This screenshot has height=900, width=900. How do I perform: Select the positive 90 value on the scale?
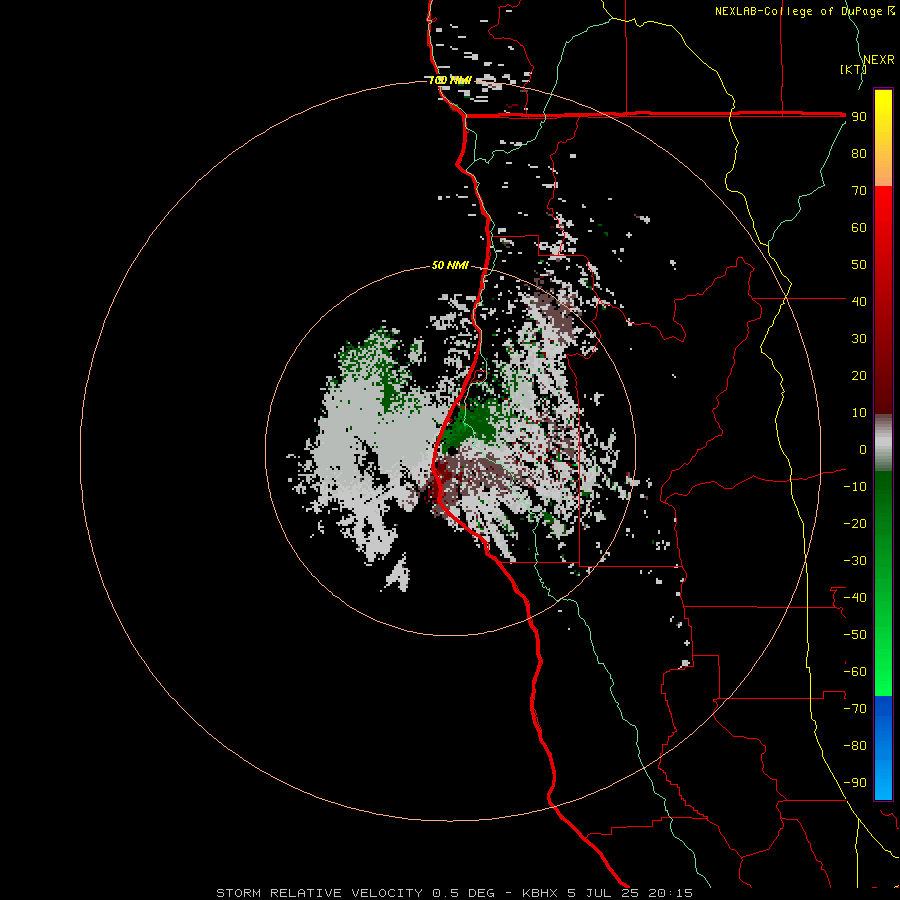point(859,117)
